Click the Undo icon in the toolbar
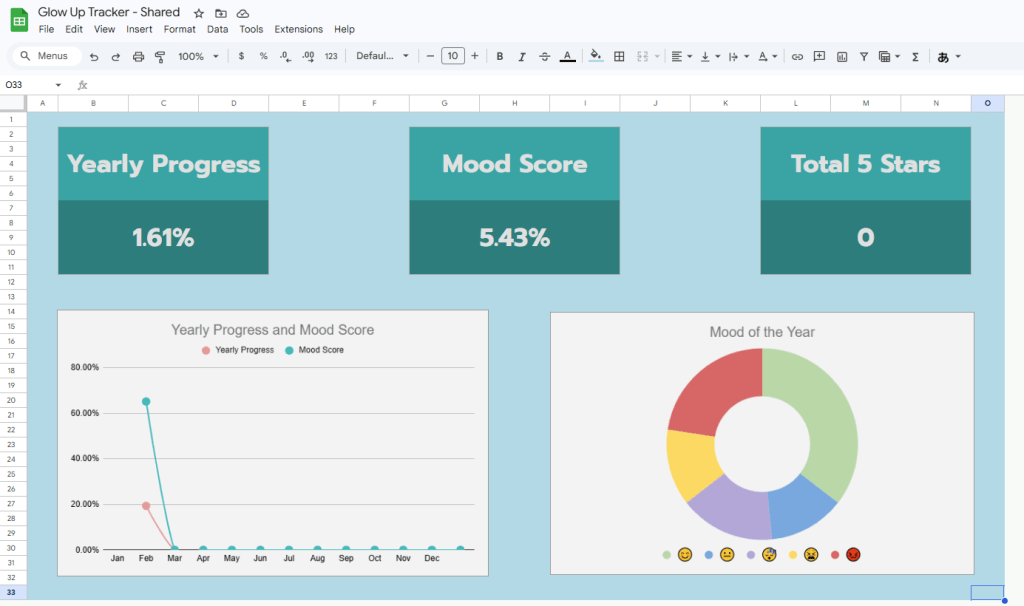Screen dimensions: 1024x606 [x=94, y=57]
